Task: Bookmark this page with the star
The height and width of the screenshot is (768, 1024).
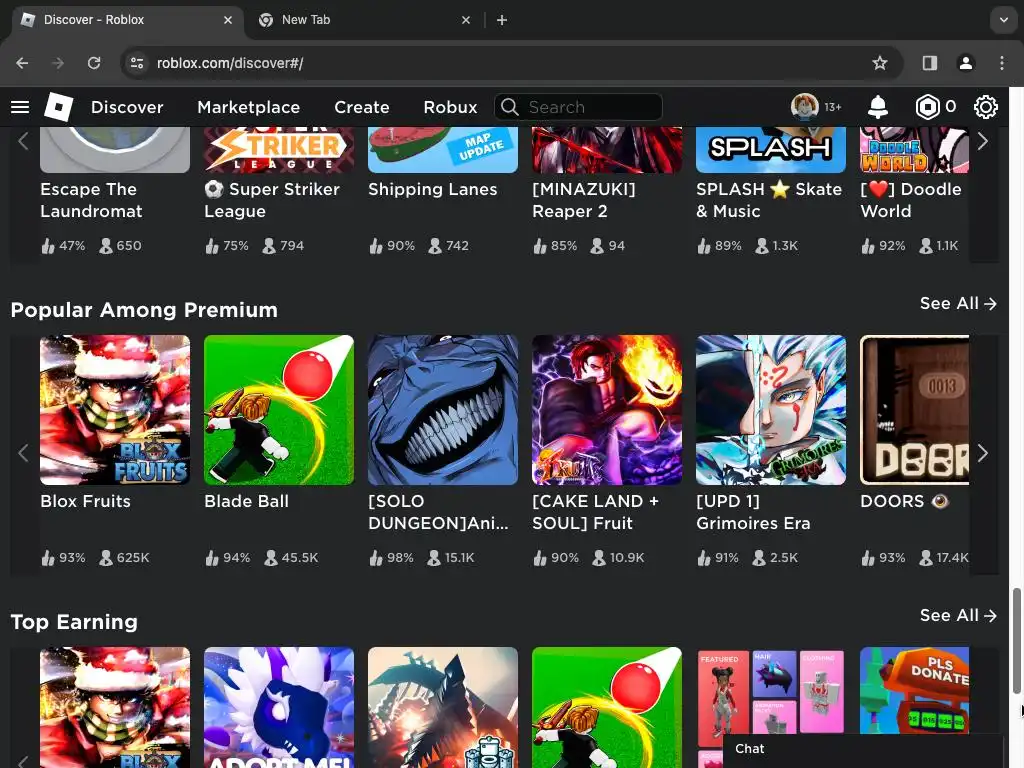Action: [x=880, y=63]
